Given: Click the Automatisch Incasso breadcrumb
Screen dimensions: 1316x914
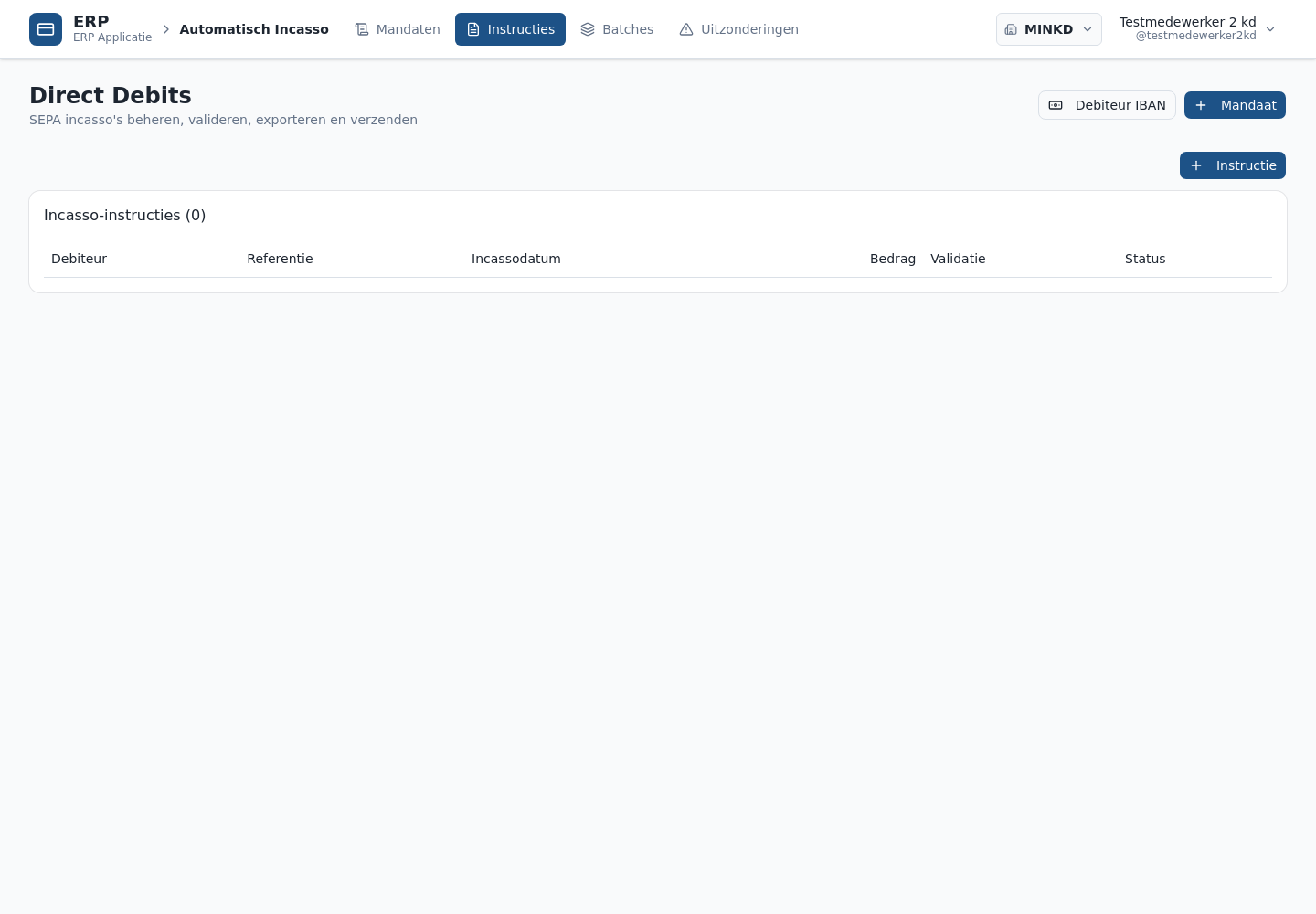Looking at the screenshot, I should click(254, 29).
